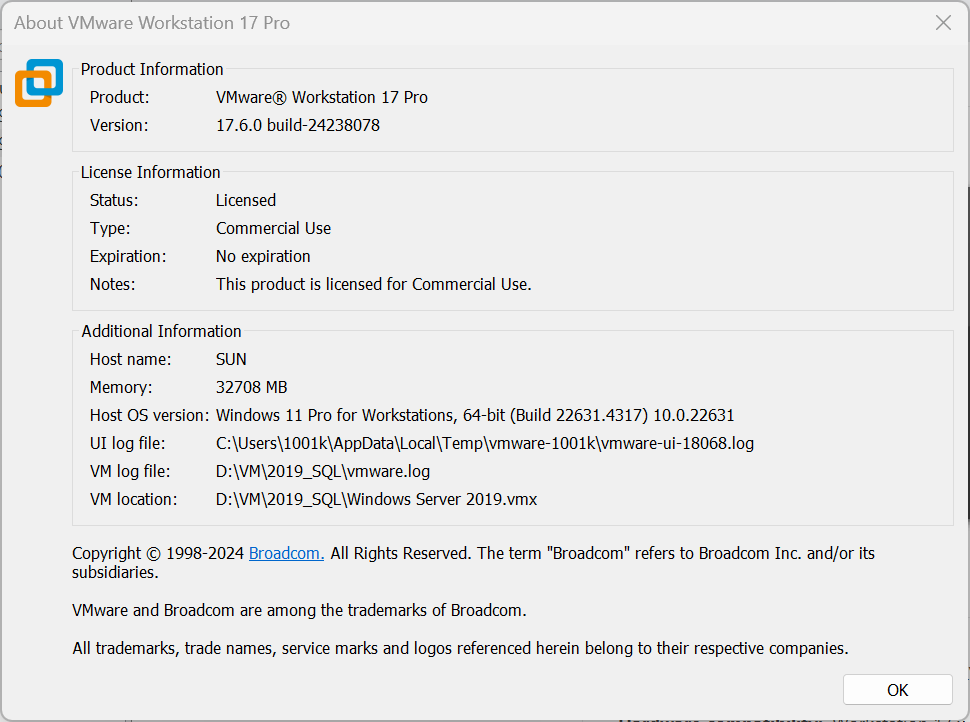Close the About VMware Workstation dialog
This screenshot has width=970, height=722.
[x=943, y=23]
